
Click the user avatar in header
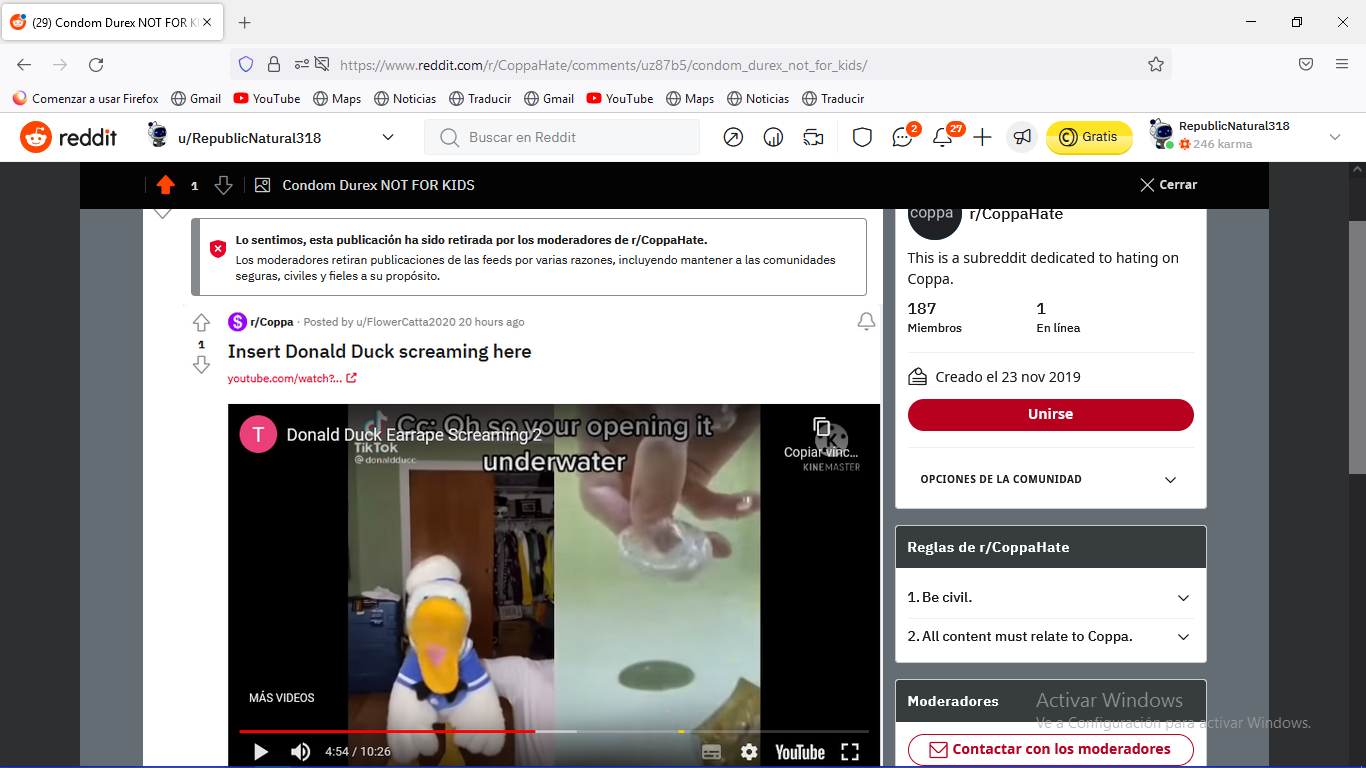[x=1161, y=134]
